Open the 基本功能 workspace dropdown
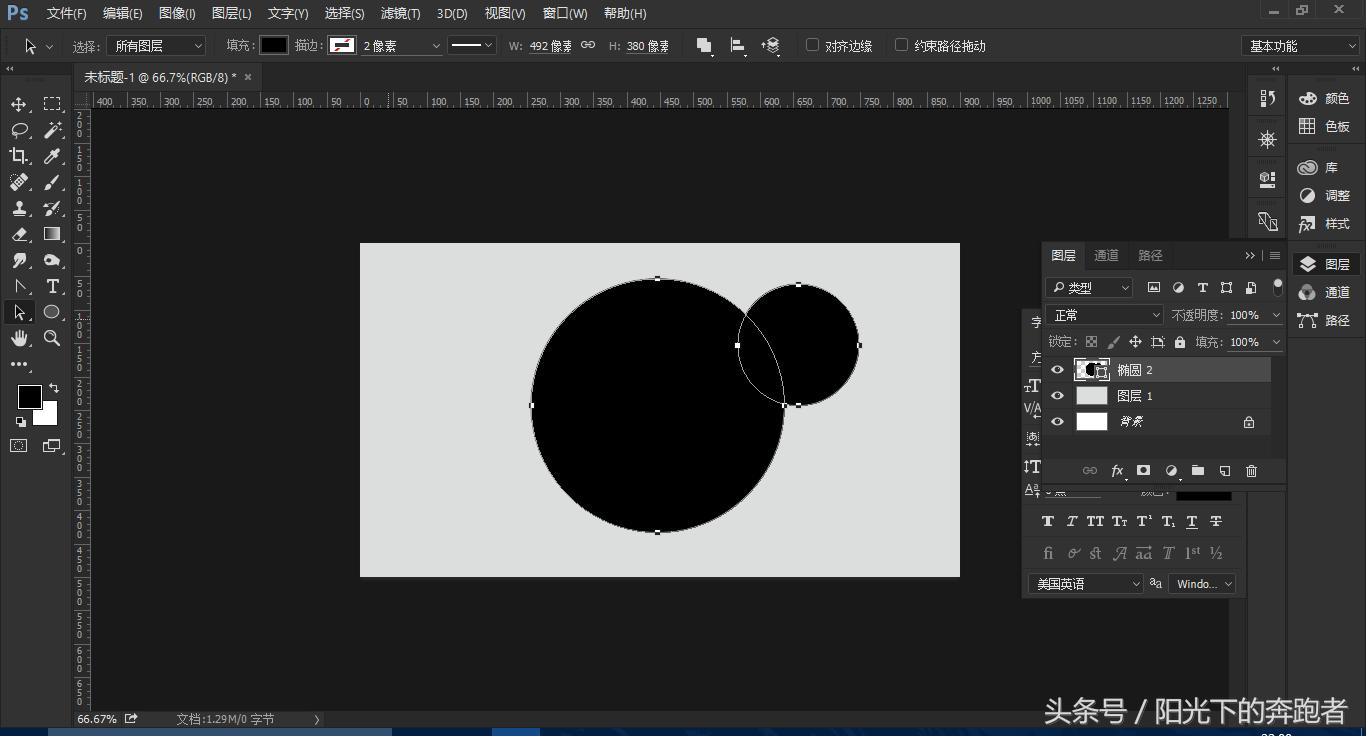Screen dimensions: 1366x736 1300,46
